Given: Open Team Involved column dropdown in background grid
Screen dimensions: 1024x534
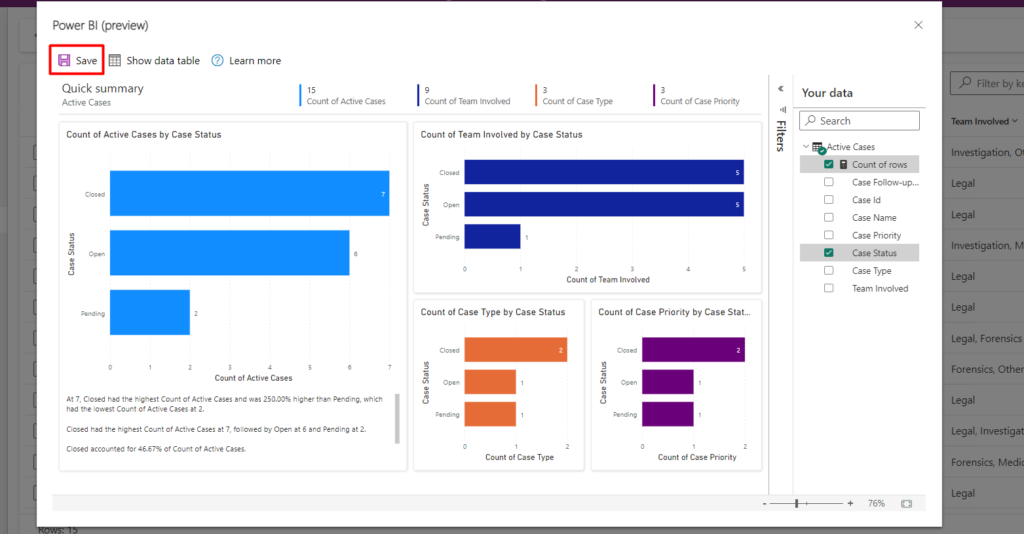Looking at the screenshot, I should click(1015, 121).
